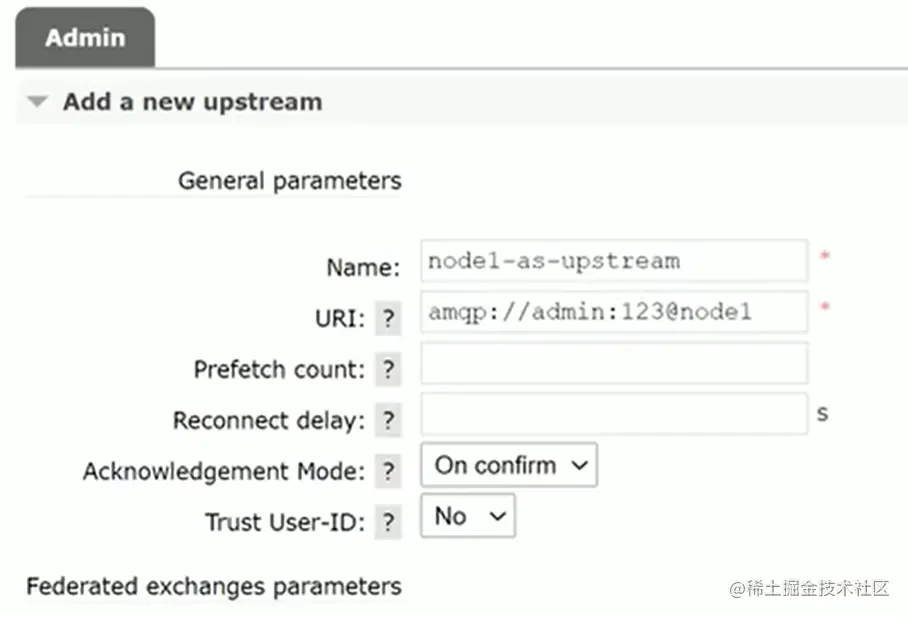The width and height of the screenshot is (908, 617).
Task: Open the Trust User-ID dropdown
Action: pos(467,517)
